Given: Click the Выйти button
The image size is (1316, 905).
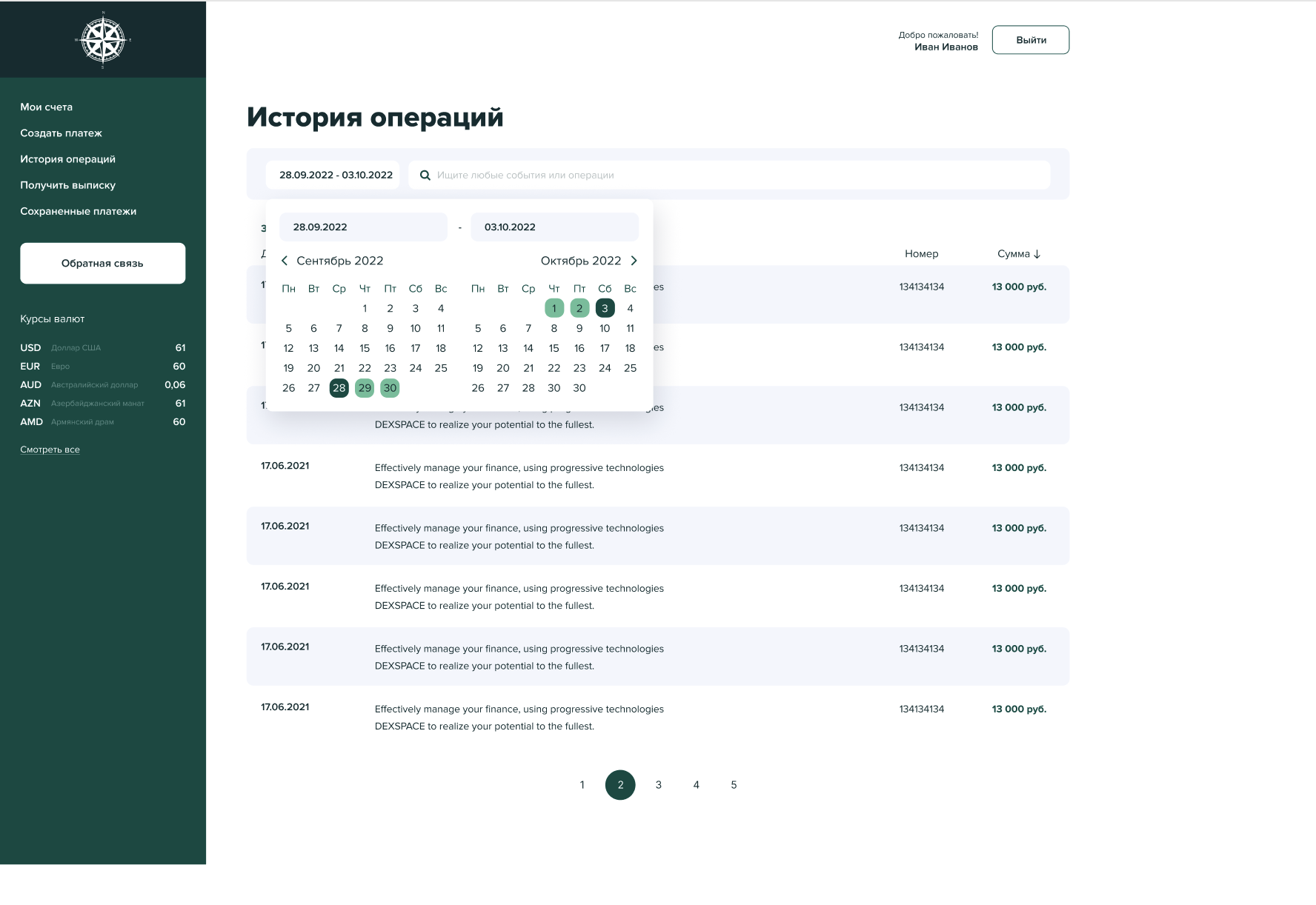Looking at the screenshot, I should click(x=1031, y=40).
